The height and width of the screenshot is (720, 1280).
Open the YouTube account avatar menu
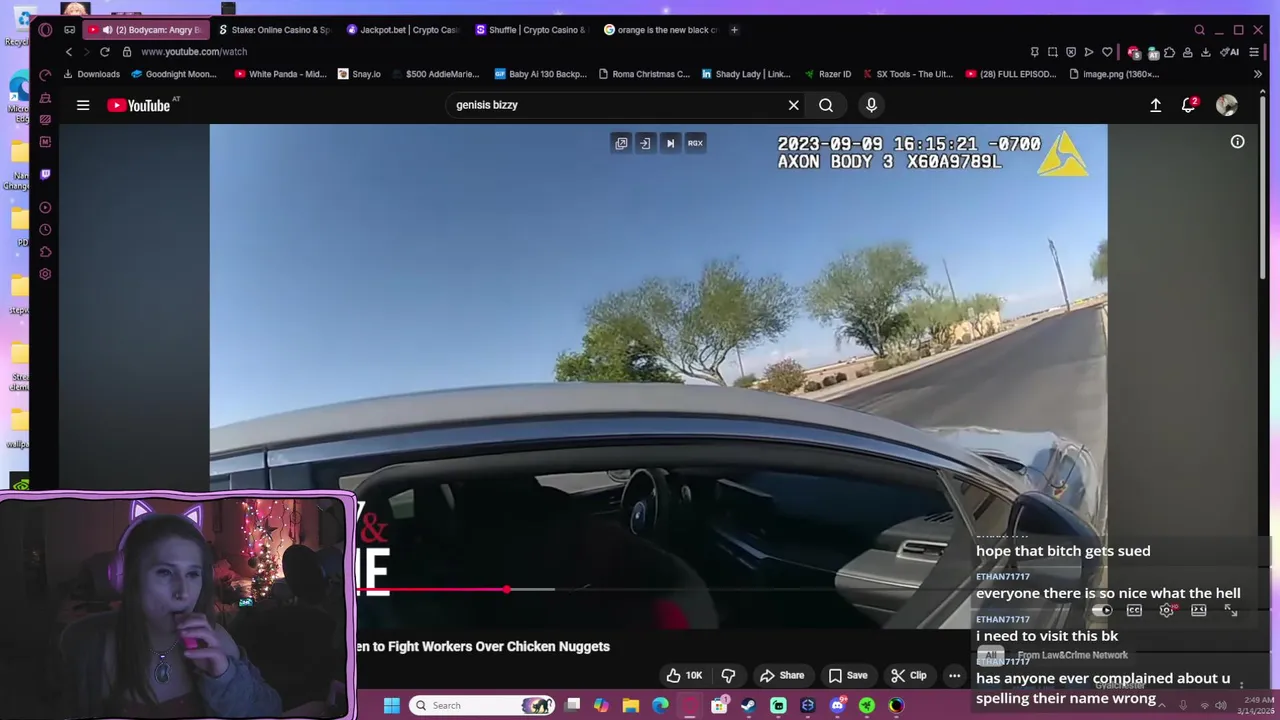(x=1226, y=105)
